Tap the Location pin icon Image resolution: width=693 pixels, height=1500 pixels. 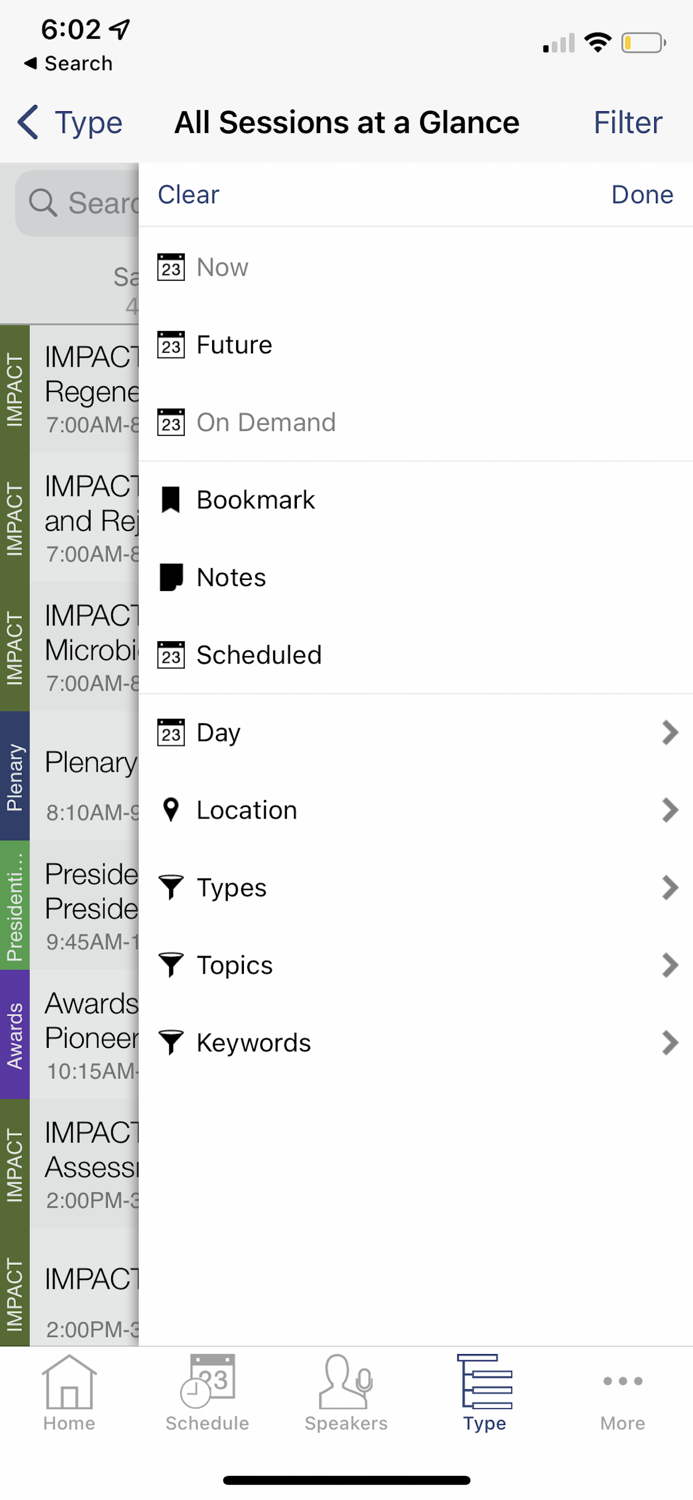point(171,810)
